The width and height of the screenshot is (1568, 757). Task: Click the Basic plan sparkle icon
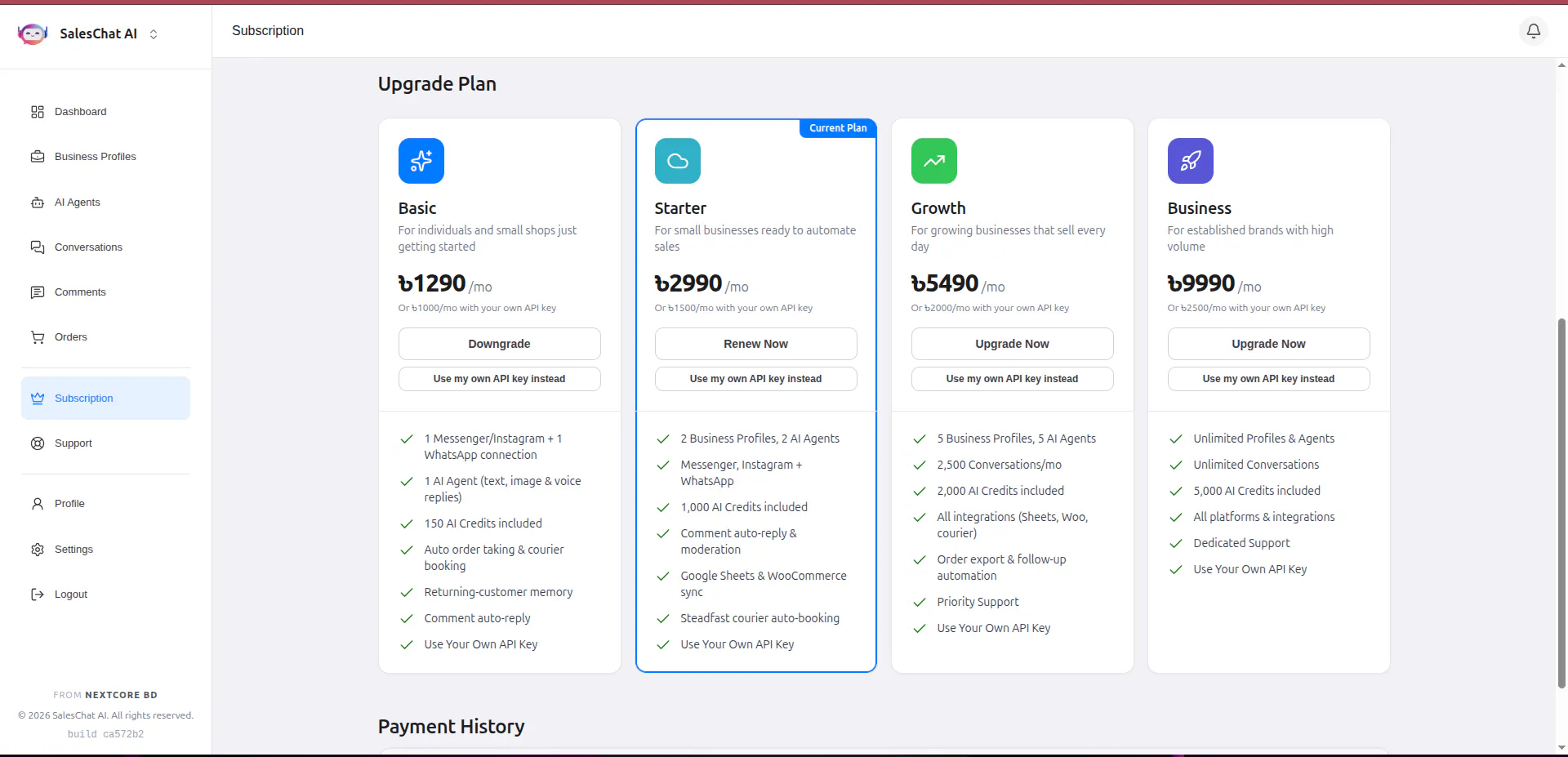421,161
